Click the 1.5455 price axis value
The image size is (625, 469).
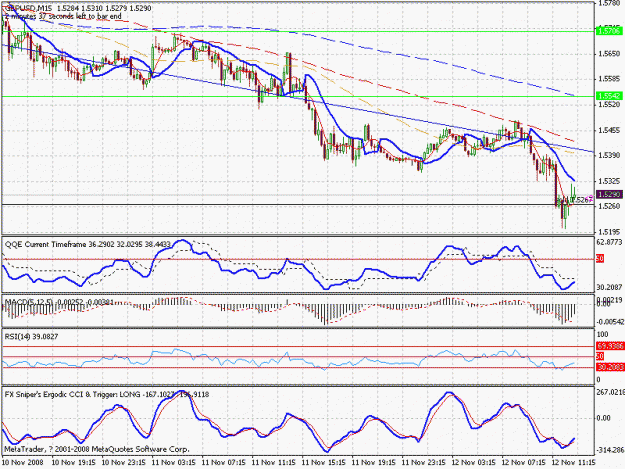click(609, 130)
